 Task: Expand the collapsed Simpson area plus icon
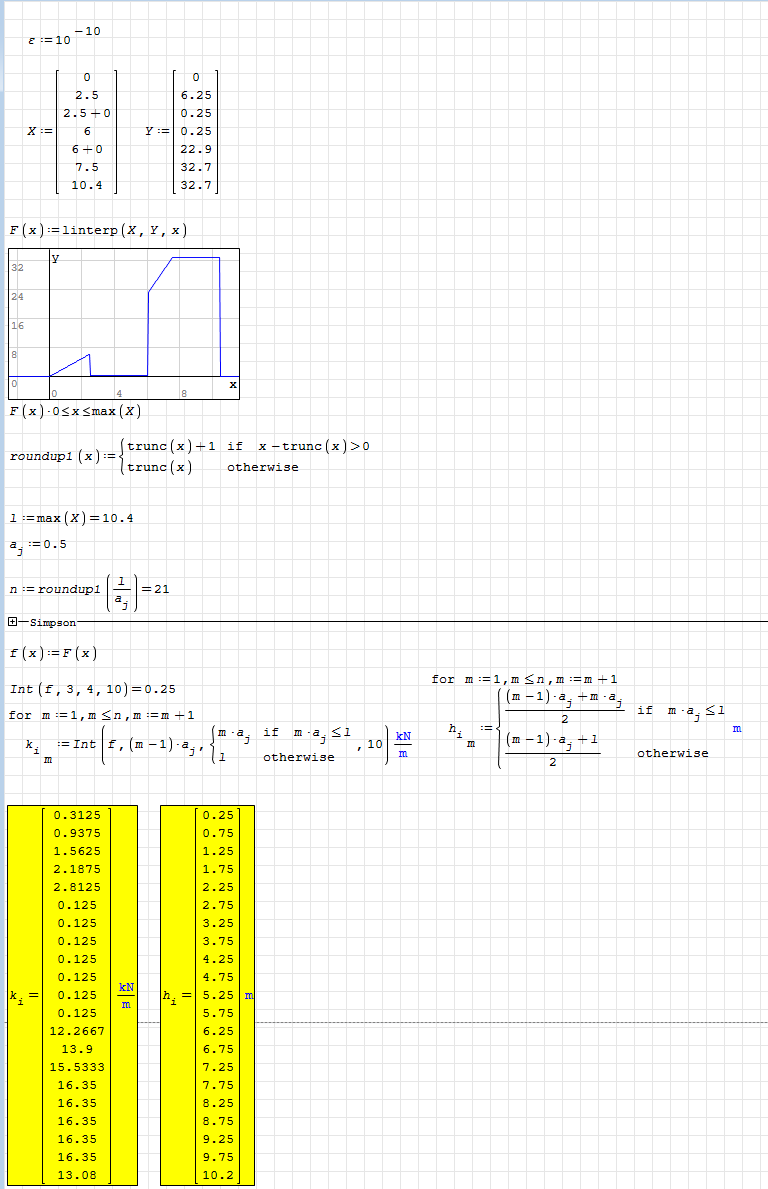13,622
